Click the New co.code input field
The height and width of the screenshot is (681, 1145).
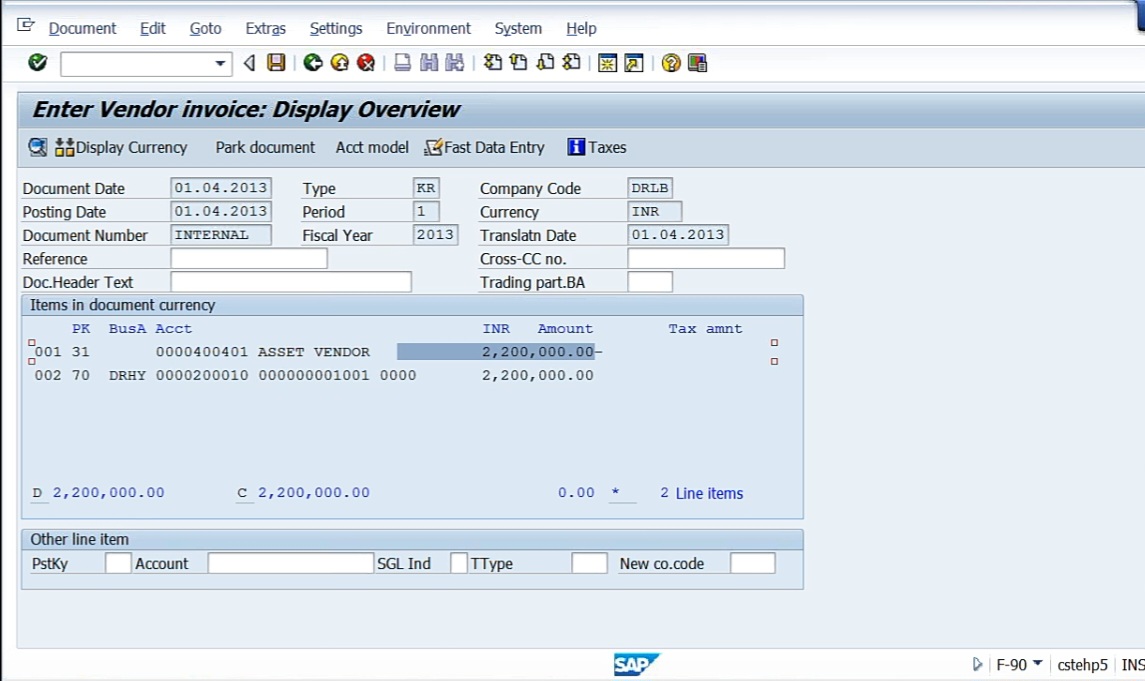[753, 563]
